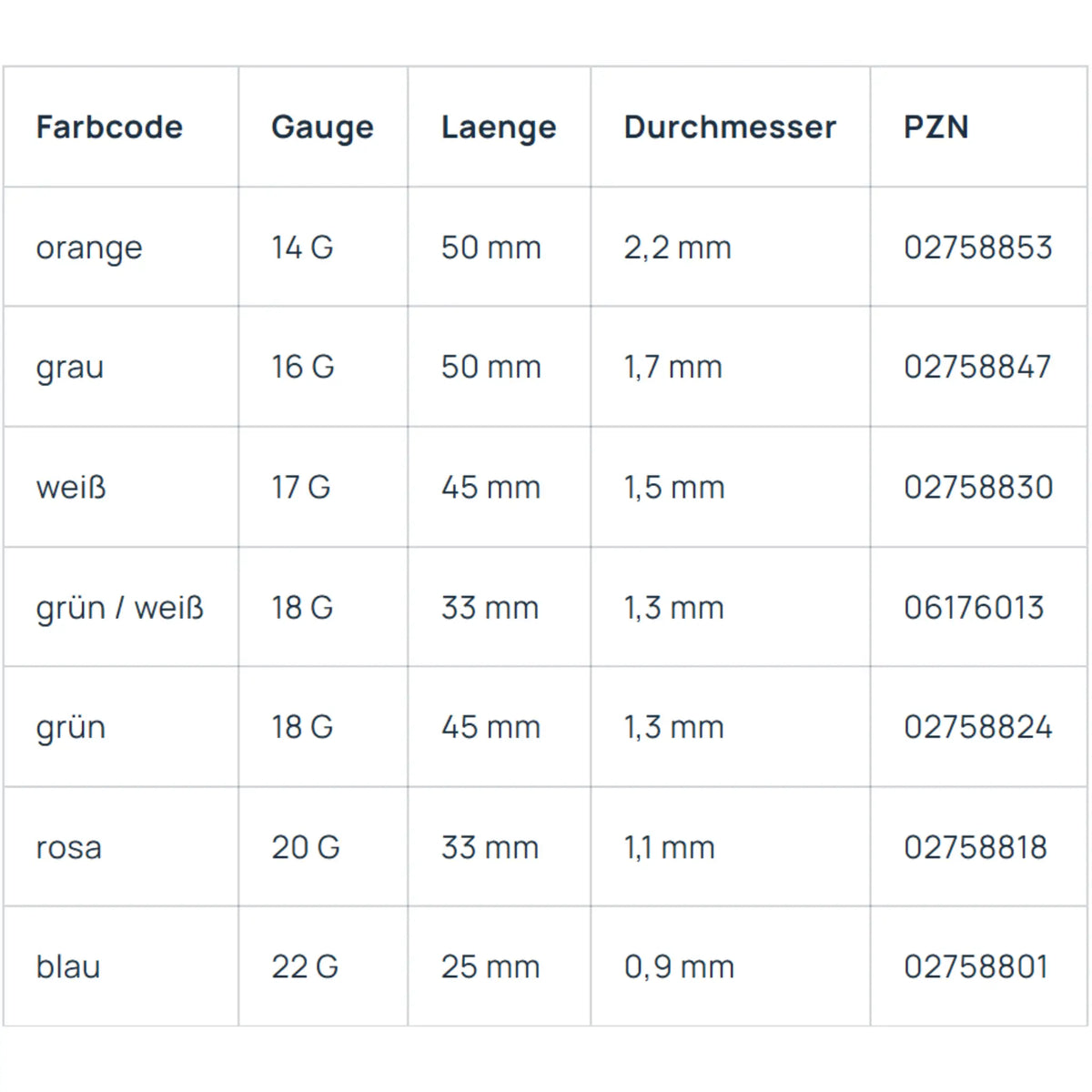Click the Farbcode column header
The width and height of the screenshot is (1092, 1092).
(109, 126)
